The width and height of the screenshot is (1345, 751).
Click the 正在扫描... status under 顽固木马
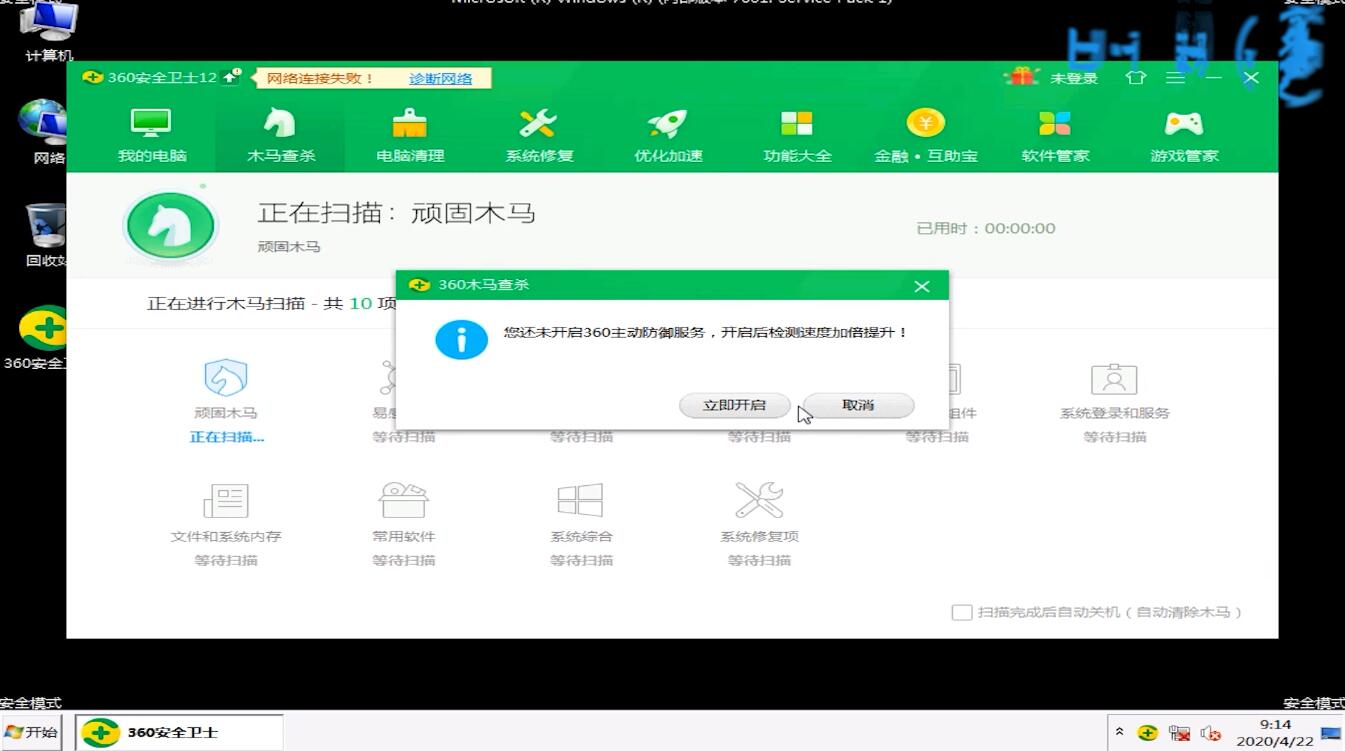click(227, 437)
